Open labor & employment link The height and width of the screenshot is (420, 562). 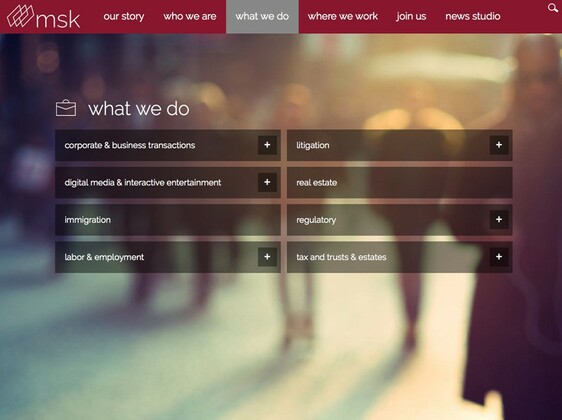(104, 257)
